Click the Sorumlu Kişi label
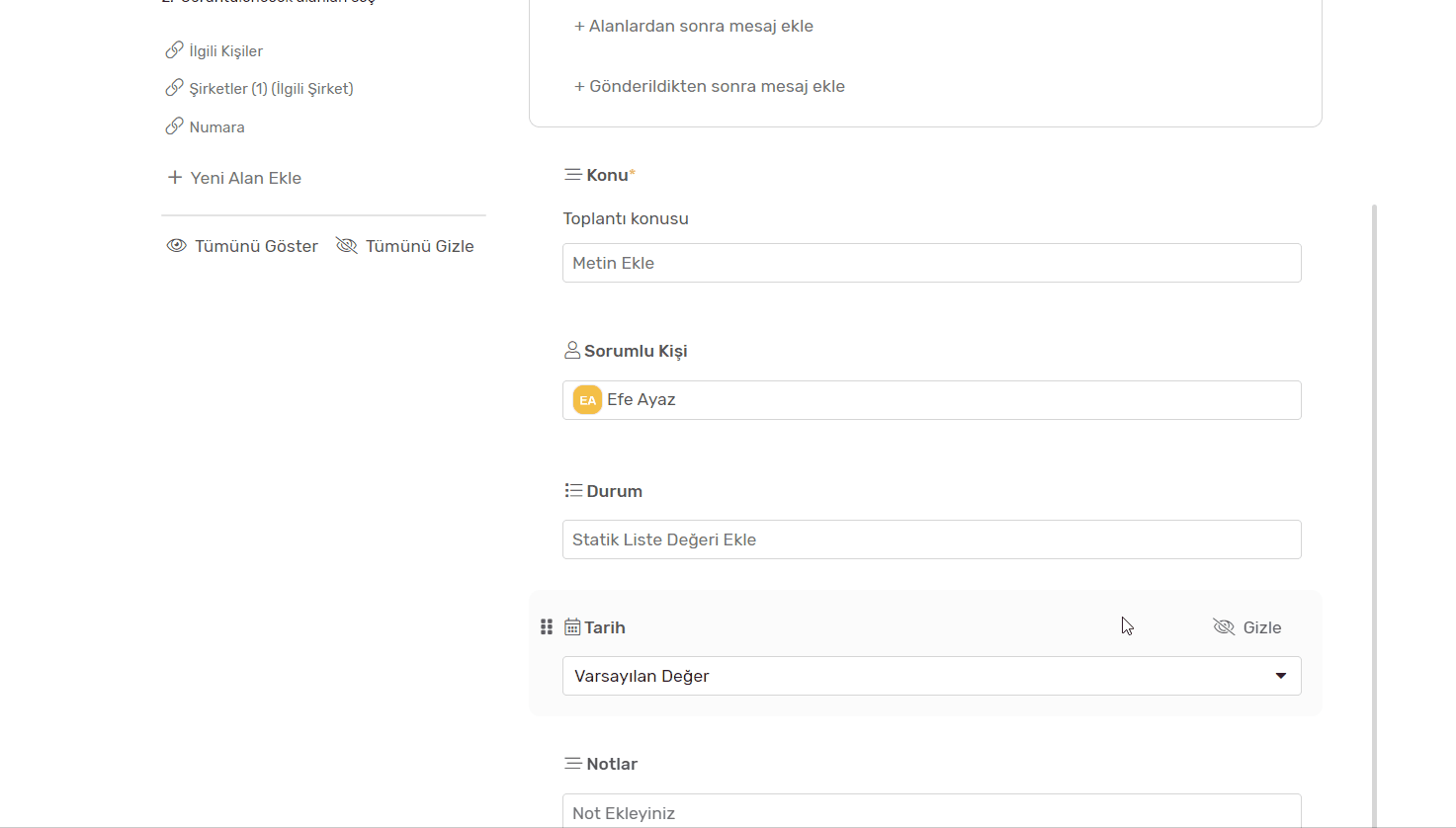The image size is (1456, 828). click(636, 351)
